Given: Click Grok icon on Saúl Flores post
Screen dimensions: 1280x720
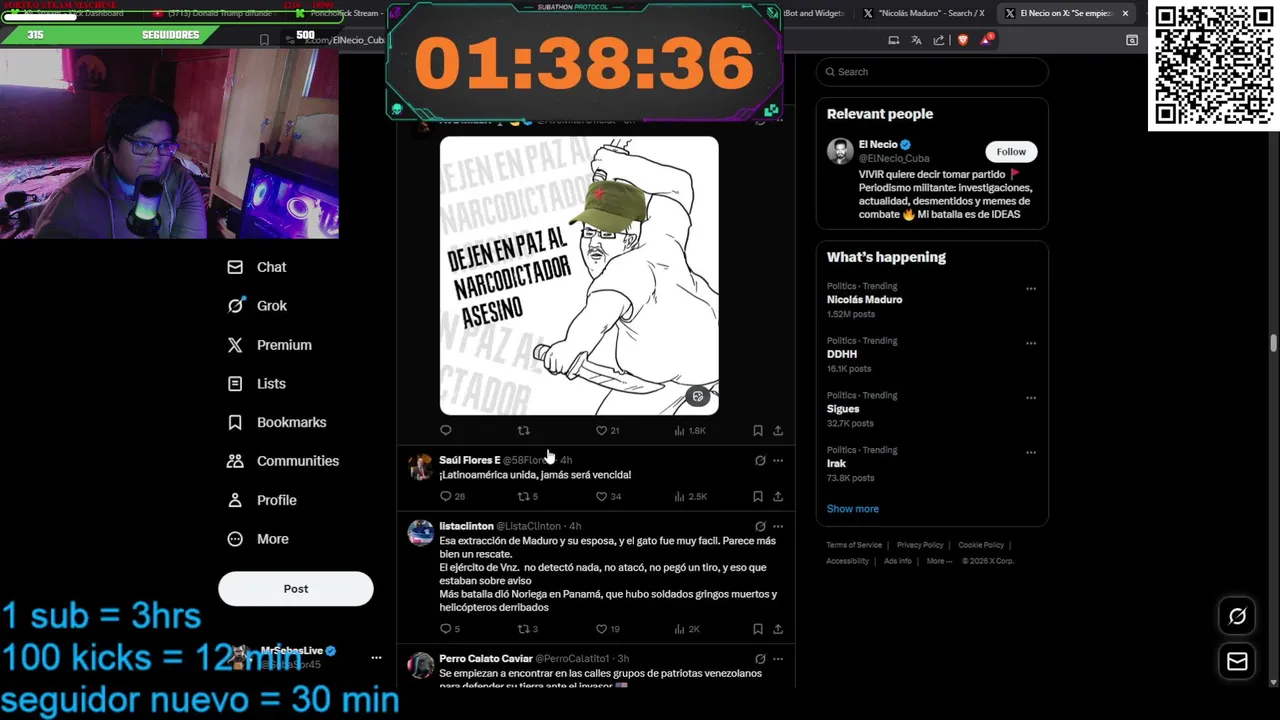Looking at the screenshot, I should 760,461.
